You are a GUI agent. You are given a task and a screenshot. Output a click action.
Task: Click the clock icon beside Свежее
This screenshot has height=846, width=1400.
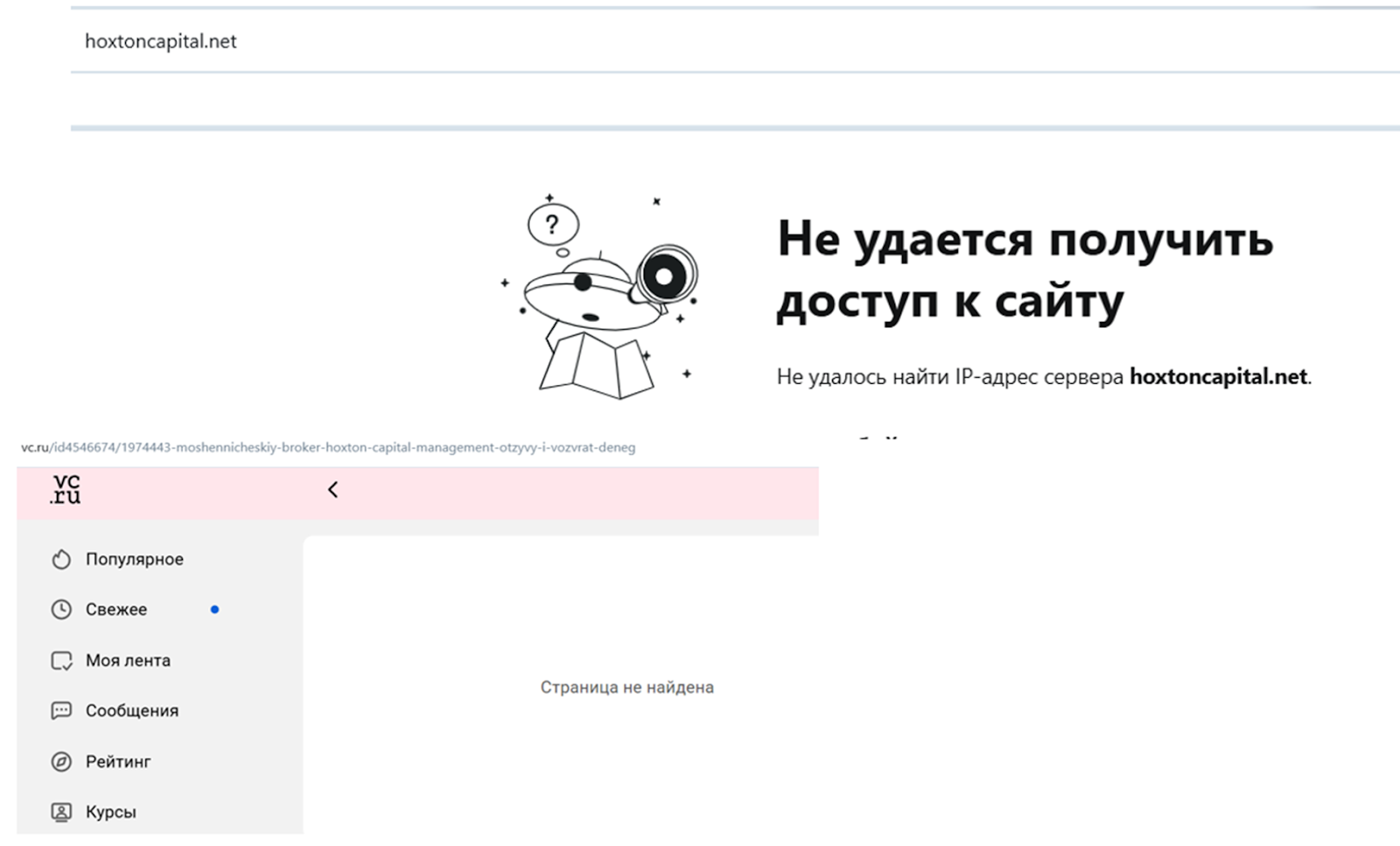[x=61, y=610]
